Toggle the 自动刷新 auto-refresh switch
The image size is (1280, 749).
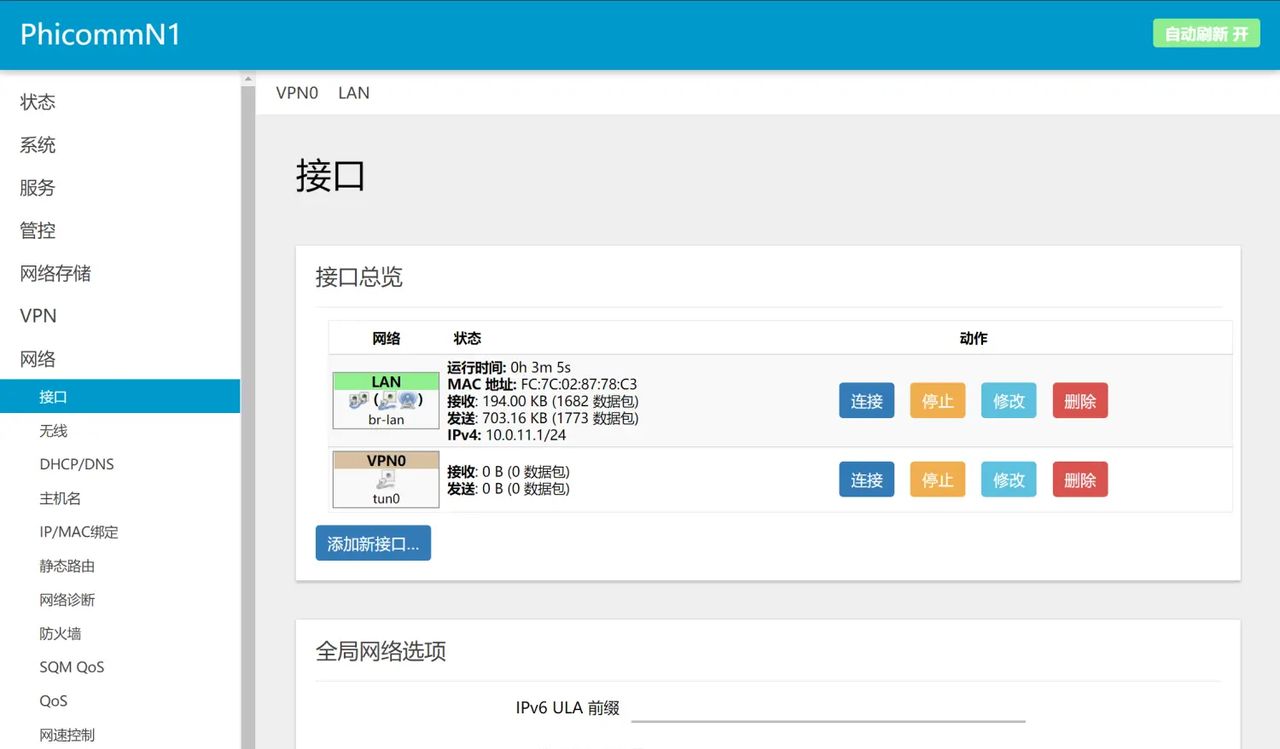pyautogui.click(x=1206, y=32)
